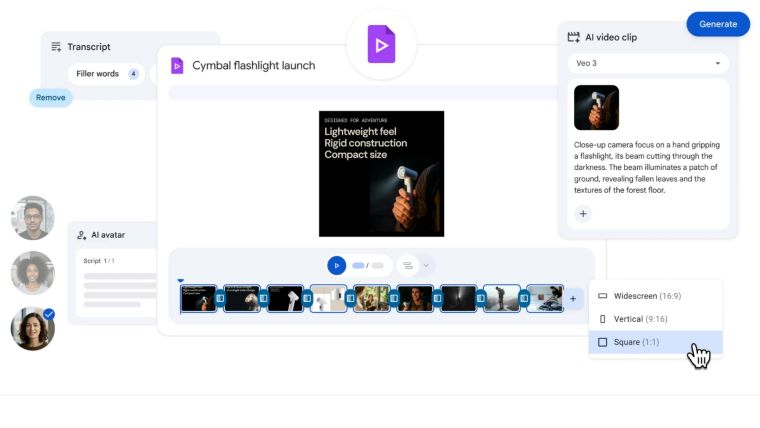The width and height of the screenshot is (760, 428).
Task: Add a reference image with the plus icon
Action: click(583, 213)
